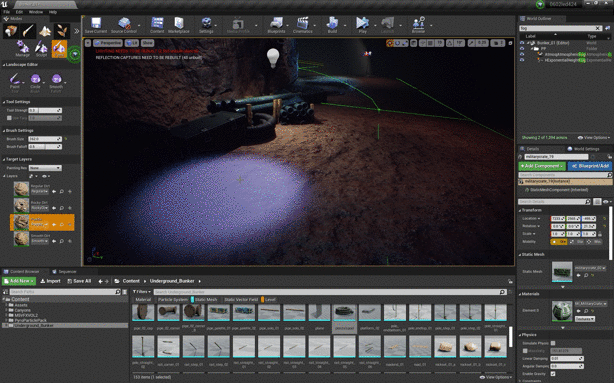Viewport: 614px width, 383px height.
Task: Click the Play toolbar button
Action: click(363, 25)
